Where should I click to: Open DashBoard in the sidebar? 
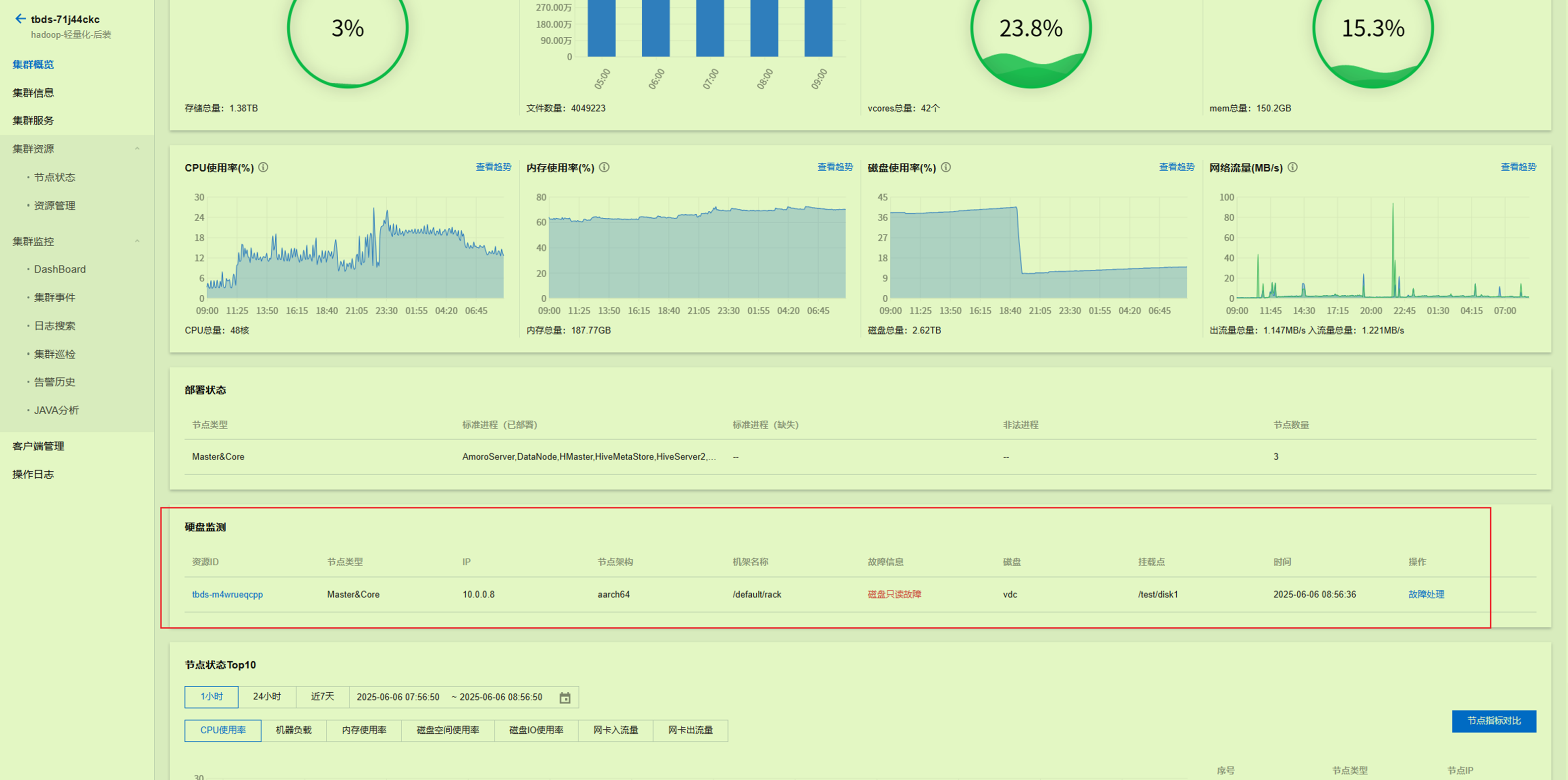point(60,269)
